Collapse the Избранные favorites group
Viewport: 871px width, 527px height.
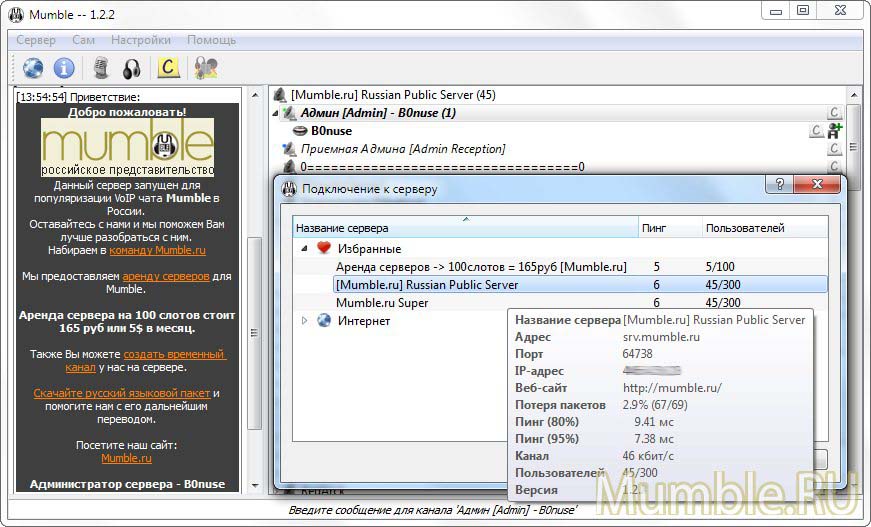[305, 248]
